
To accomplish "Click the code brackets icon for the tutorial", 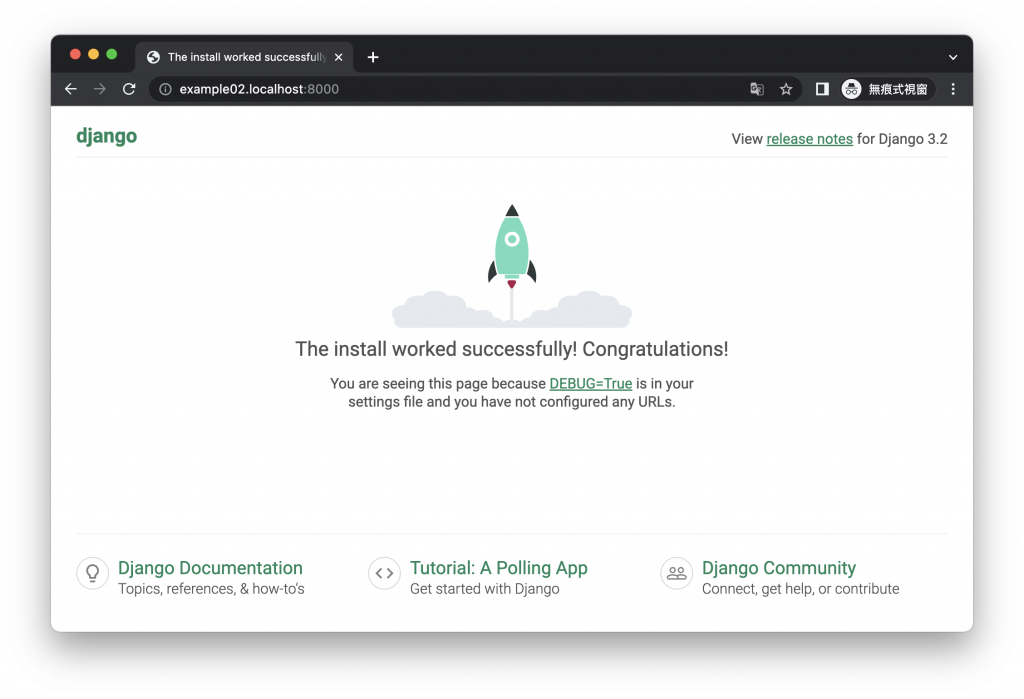I will (385, 573).
